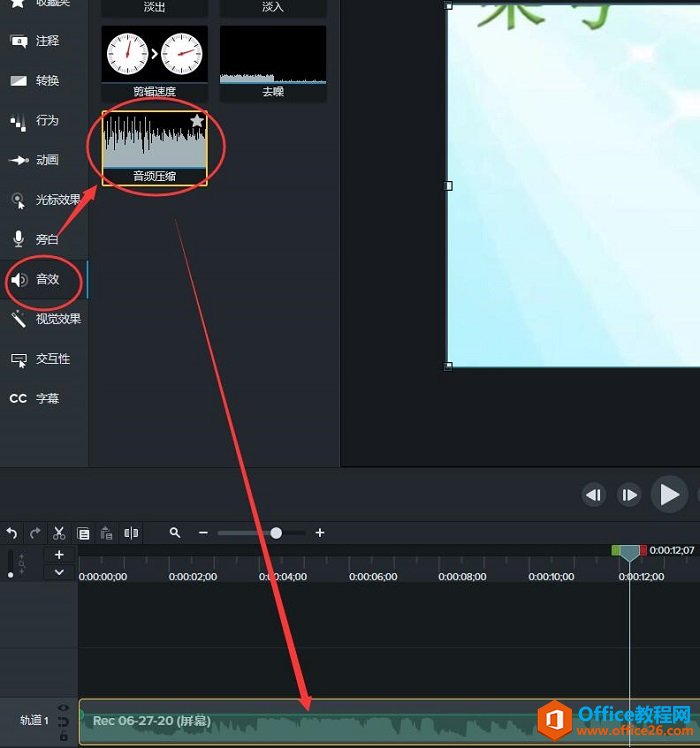700x748 pixels.
Task: Click the timeline zoom magnifier icon
Action: [x=175, y=533]
